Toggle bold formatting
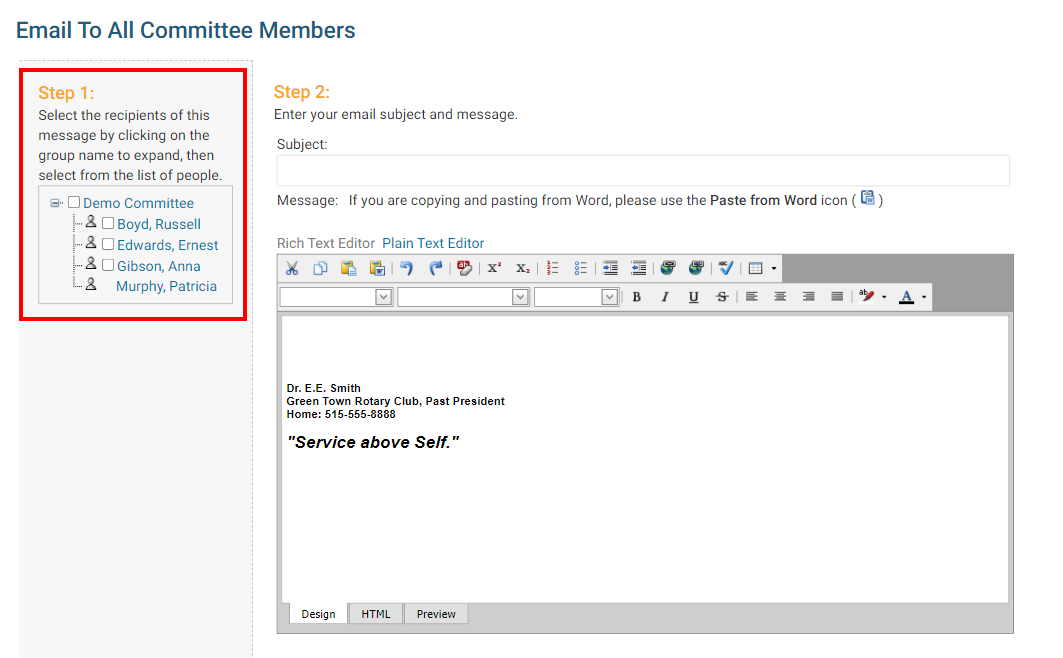This screenshot has height=658, width=1063. pyautogui.click(x=636, y=297)
